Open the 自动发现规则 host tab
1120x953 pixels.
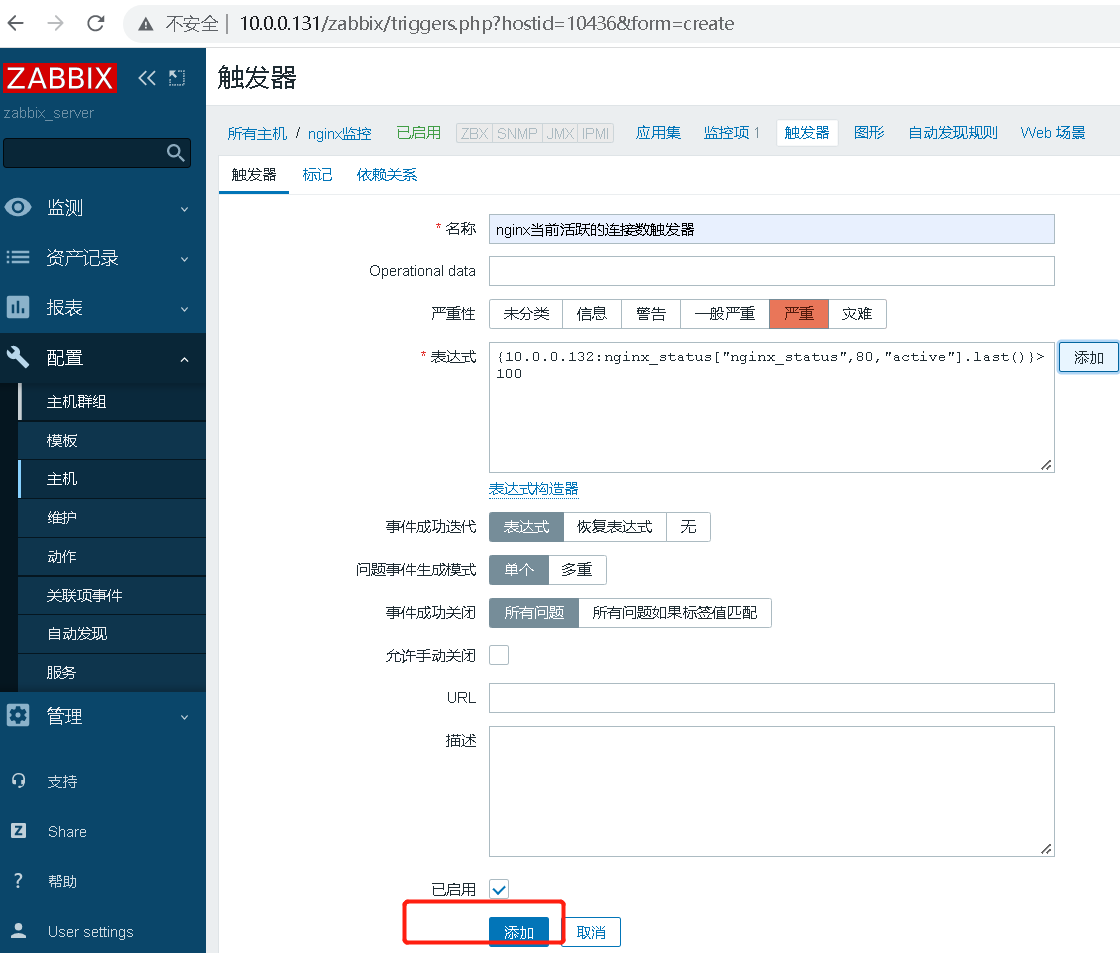point(953,133)
